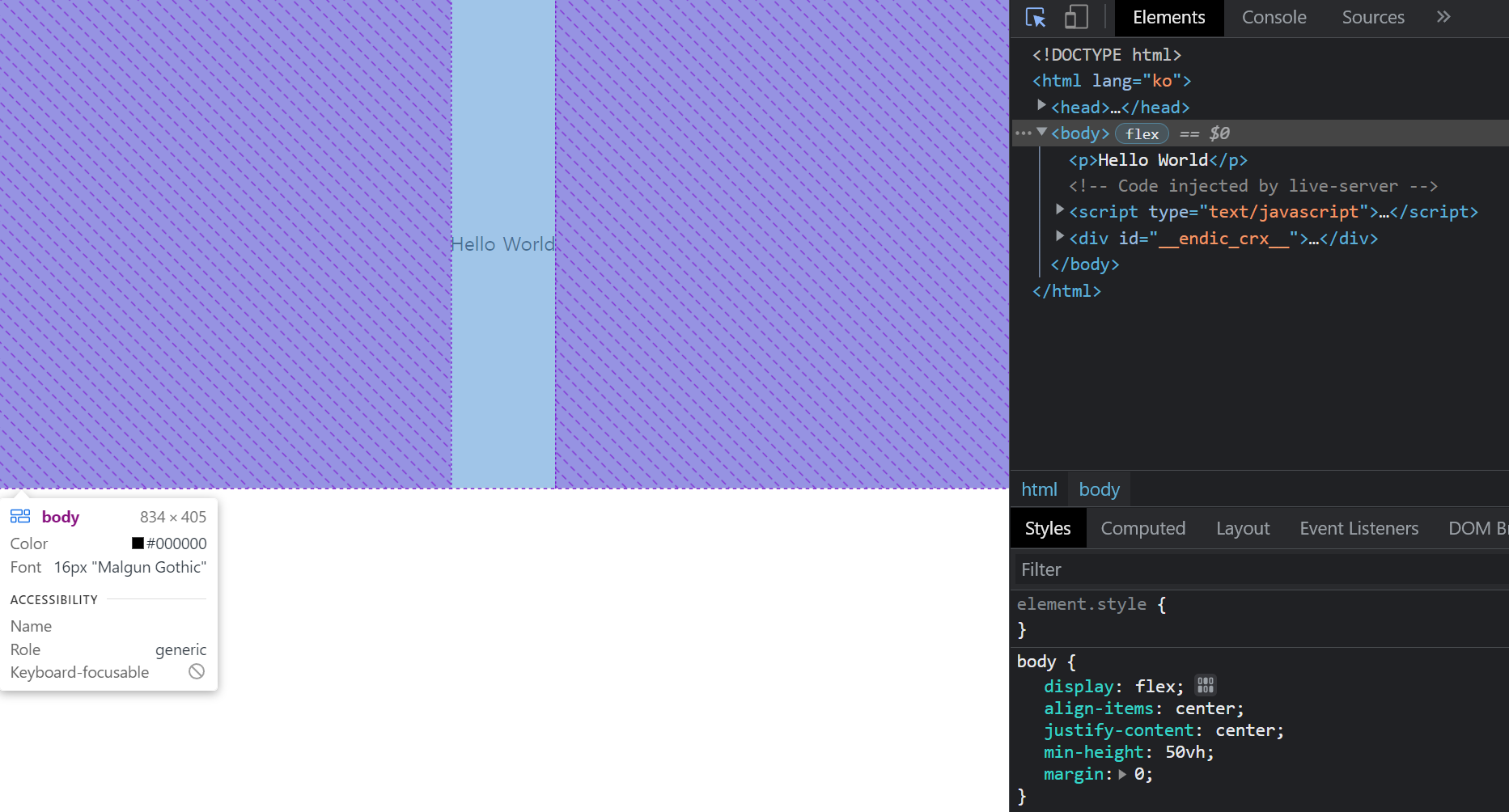Select html in the breadcrumb bar
This screenshot has height=812, width=1509.
pyautogui.click(x=1039, y=489)
